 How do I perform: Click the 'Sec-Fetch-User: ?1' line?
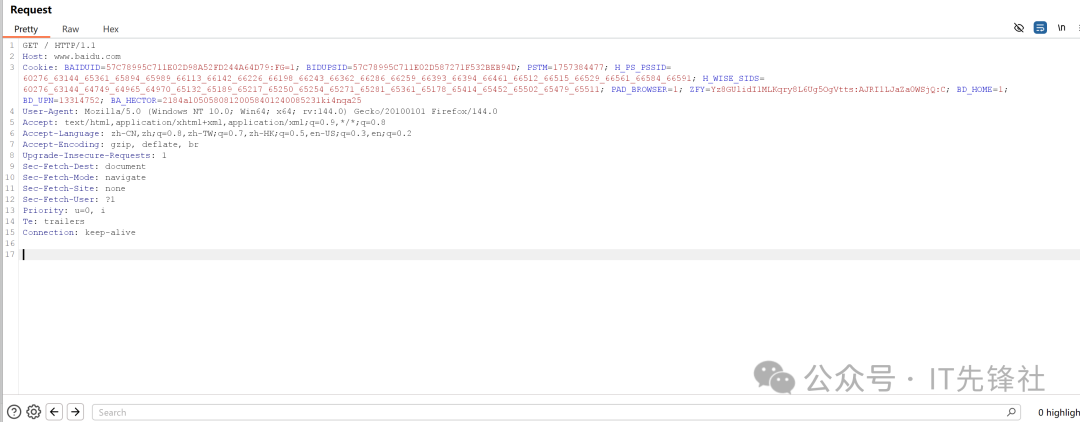[x=69, y=200]
